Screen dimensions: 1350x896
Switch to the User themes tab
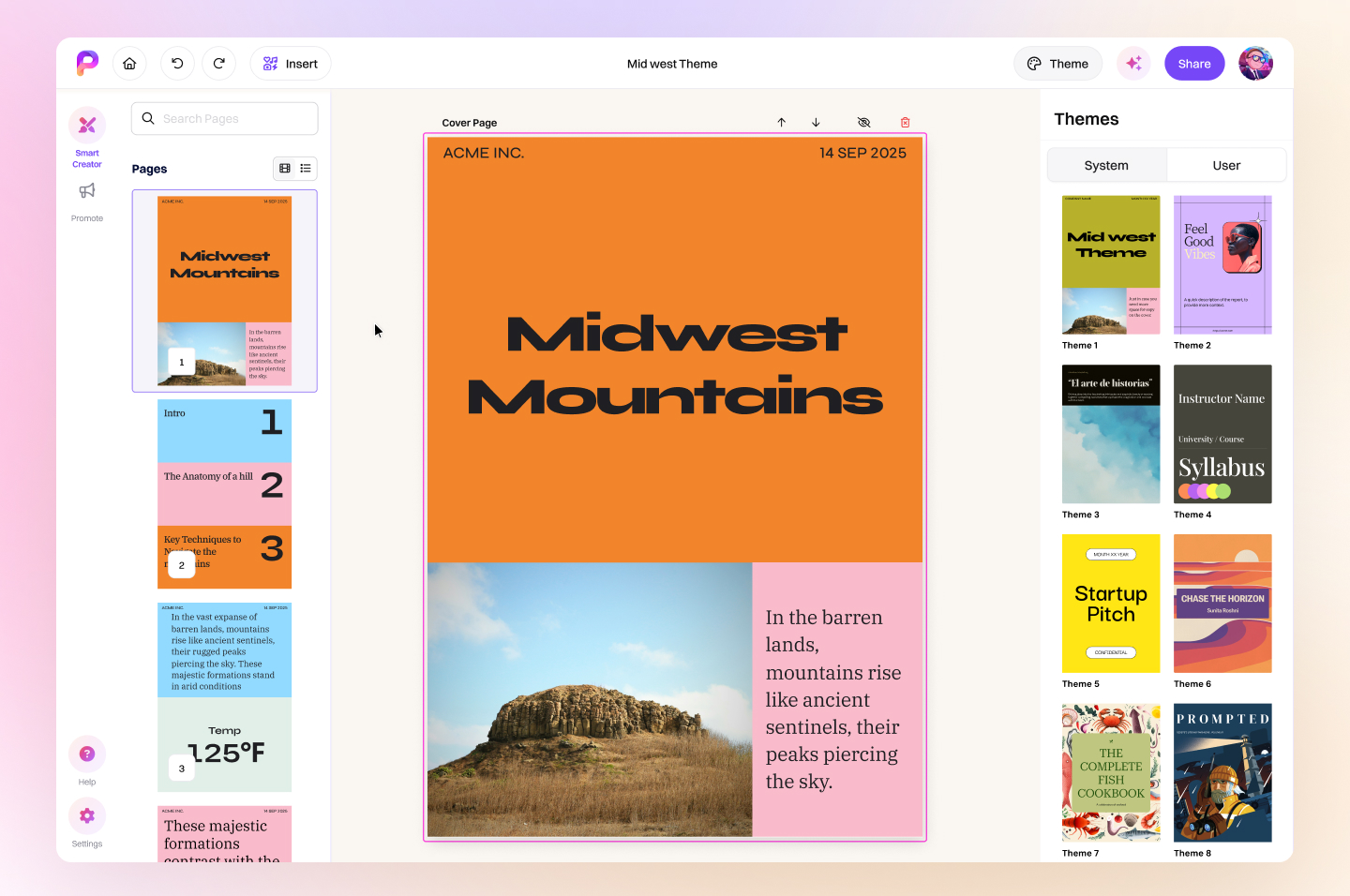pyautogui.click(x=1226, y=164)
